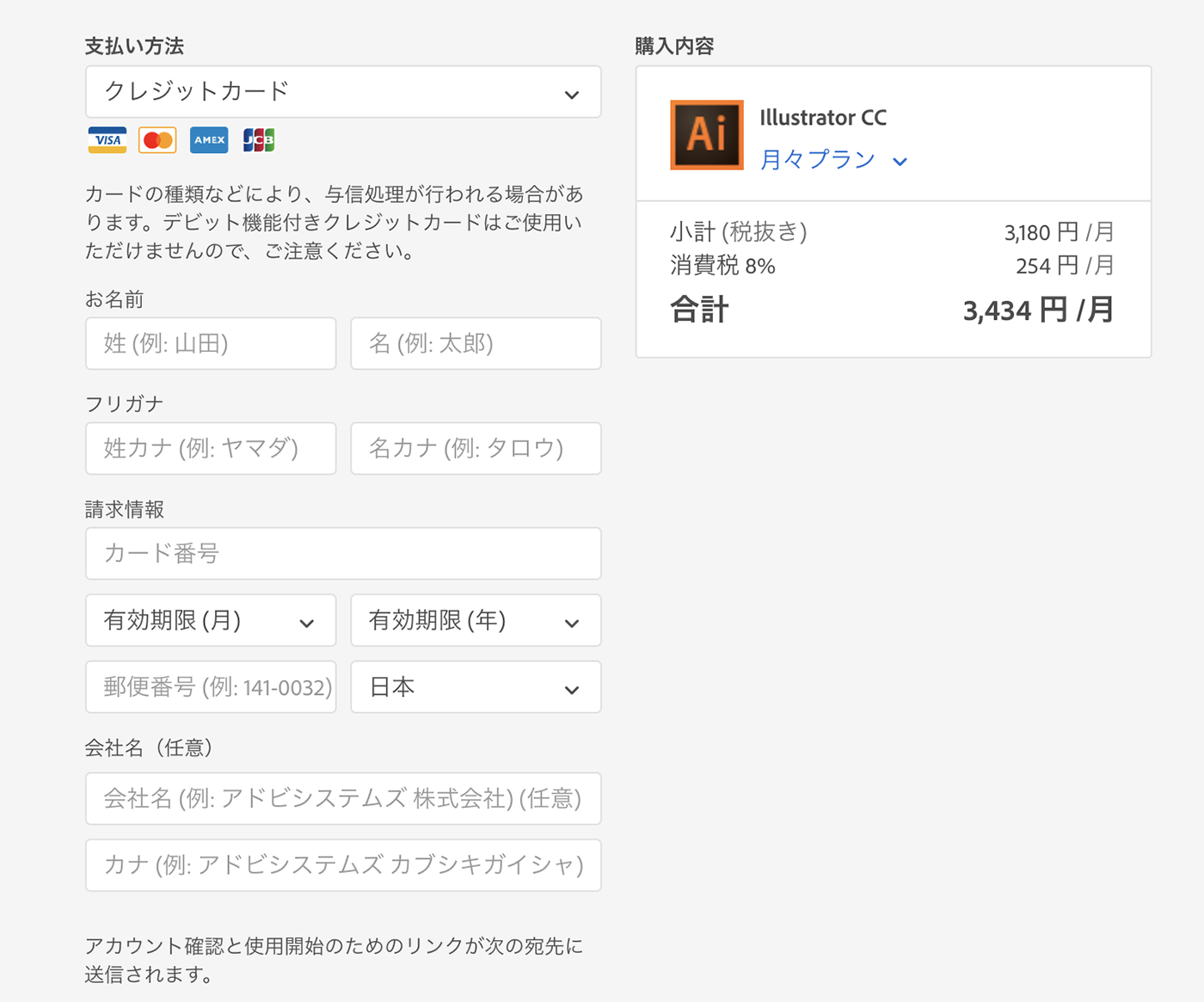Click the 請求情報 label
This screenshot has height=1002, width=1204.
pos(124,510)
